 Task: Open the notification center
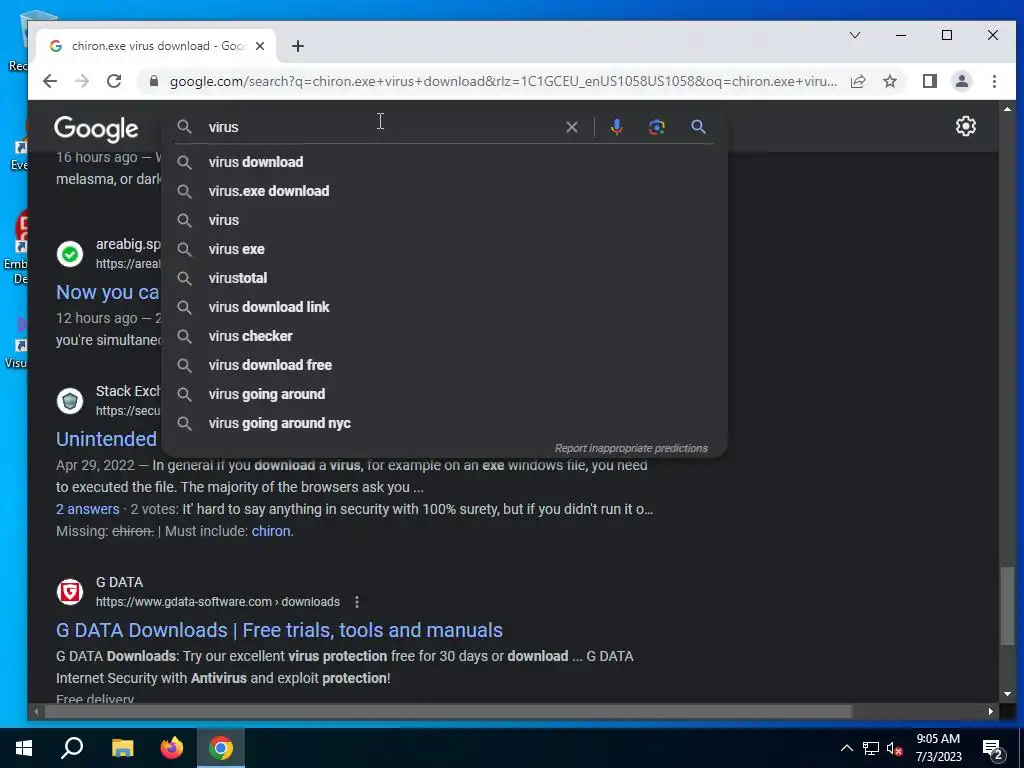click(x=993, y=750)
